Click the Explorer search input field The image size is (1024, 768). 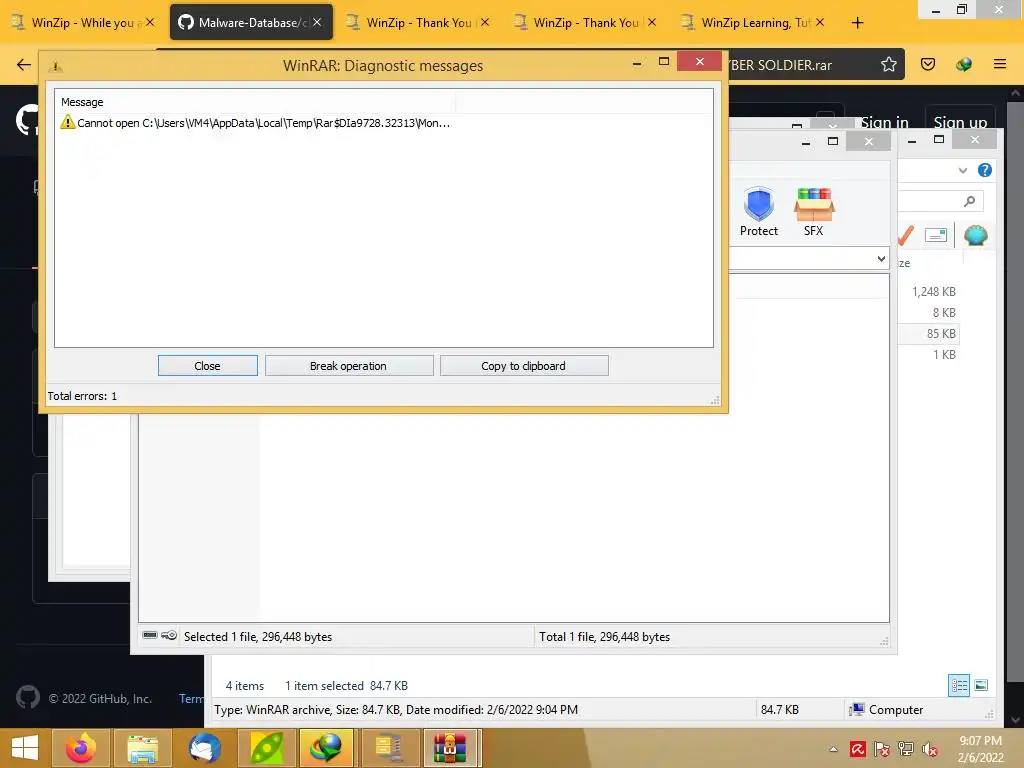[940, 201]
